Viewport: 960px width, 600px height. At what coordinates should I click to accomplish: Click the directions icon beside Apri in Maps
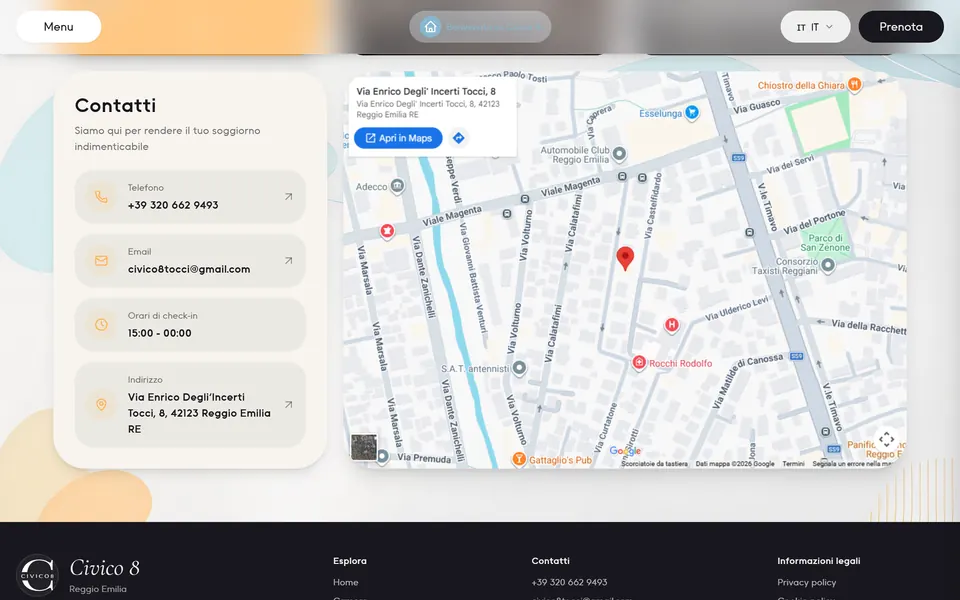pyautogui.click(x=459, y=138)
